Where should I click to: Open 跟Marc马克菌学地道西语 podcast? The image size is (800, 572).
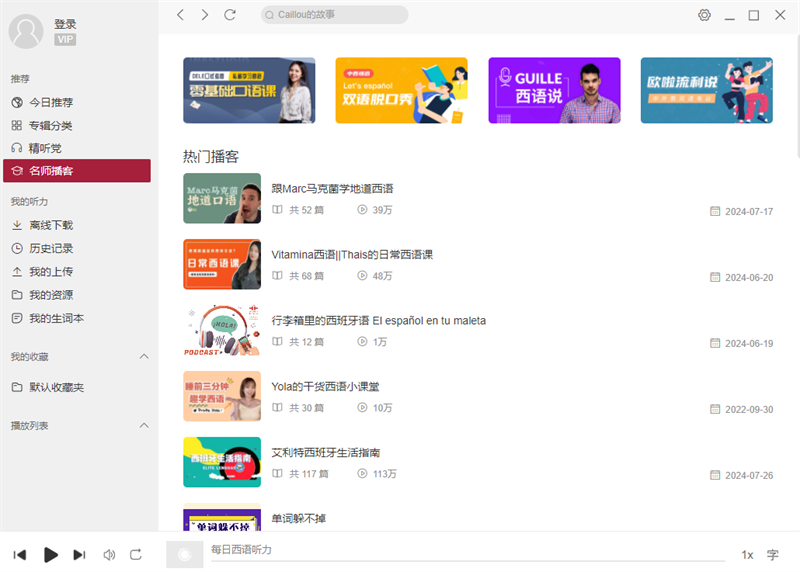(332, 188)
